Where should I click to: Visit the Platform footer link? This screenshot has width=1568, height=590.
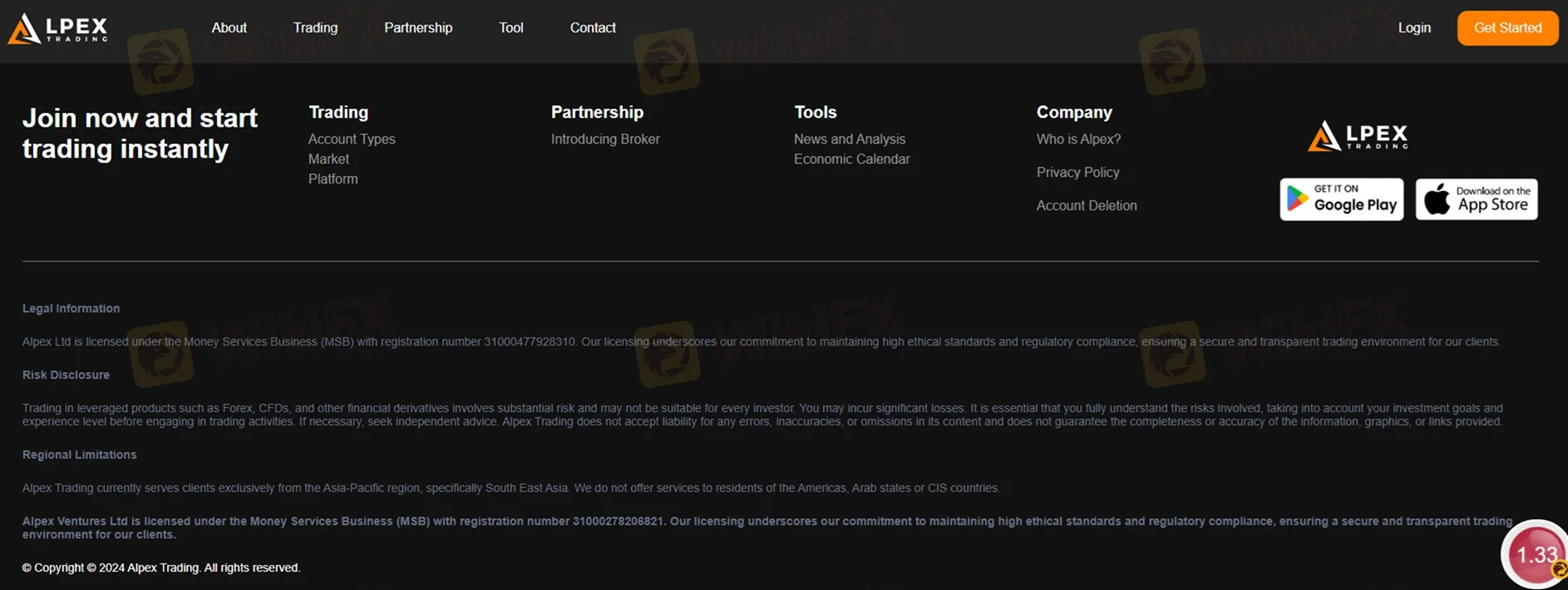333,179
